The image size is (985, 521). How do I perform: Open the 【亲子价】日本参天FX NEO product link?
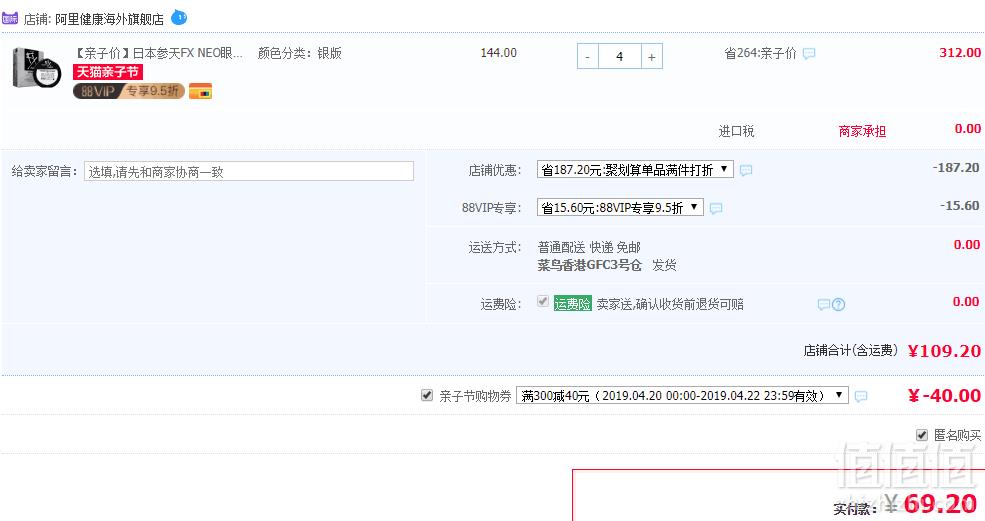[158, 53]
